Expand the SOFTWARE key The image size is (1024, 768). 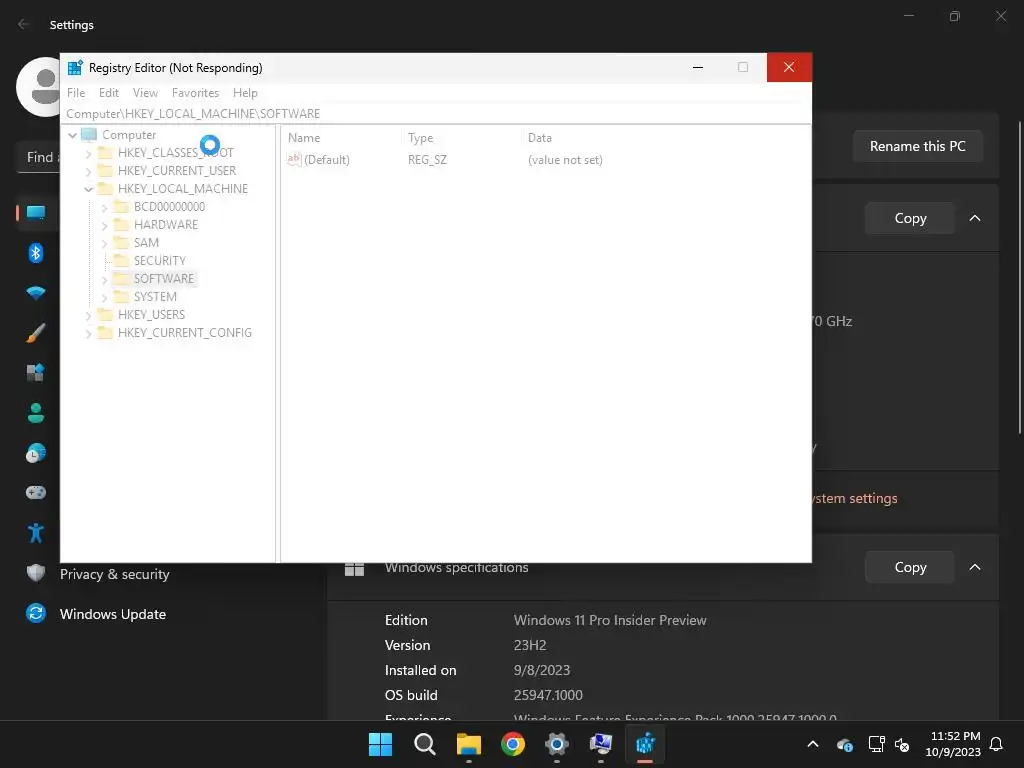pyautogui.click(x=104, y=280)
